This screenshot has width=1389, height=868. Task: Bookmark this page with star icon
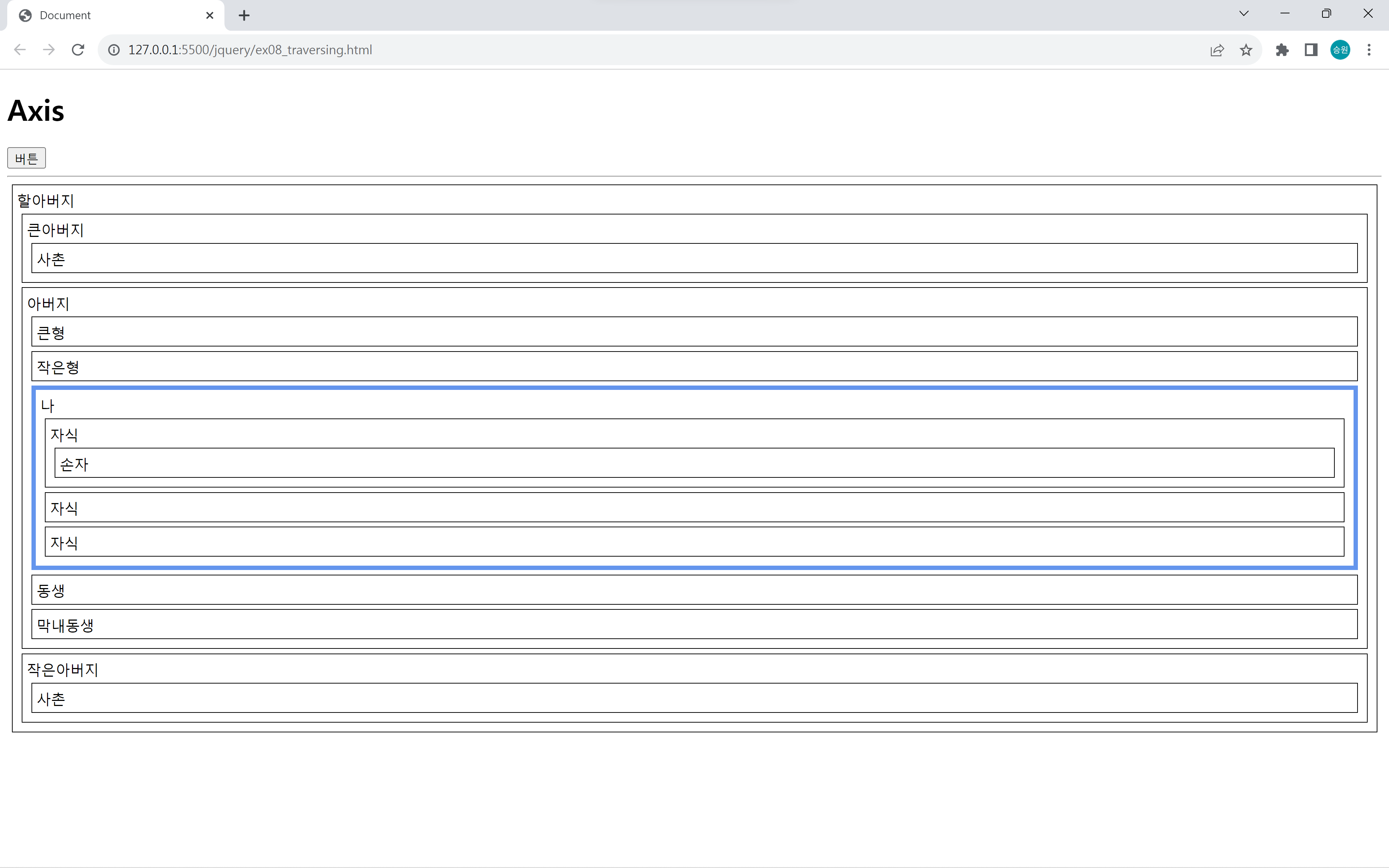click(x=1245, y=50)
